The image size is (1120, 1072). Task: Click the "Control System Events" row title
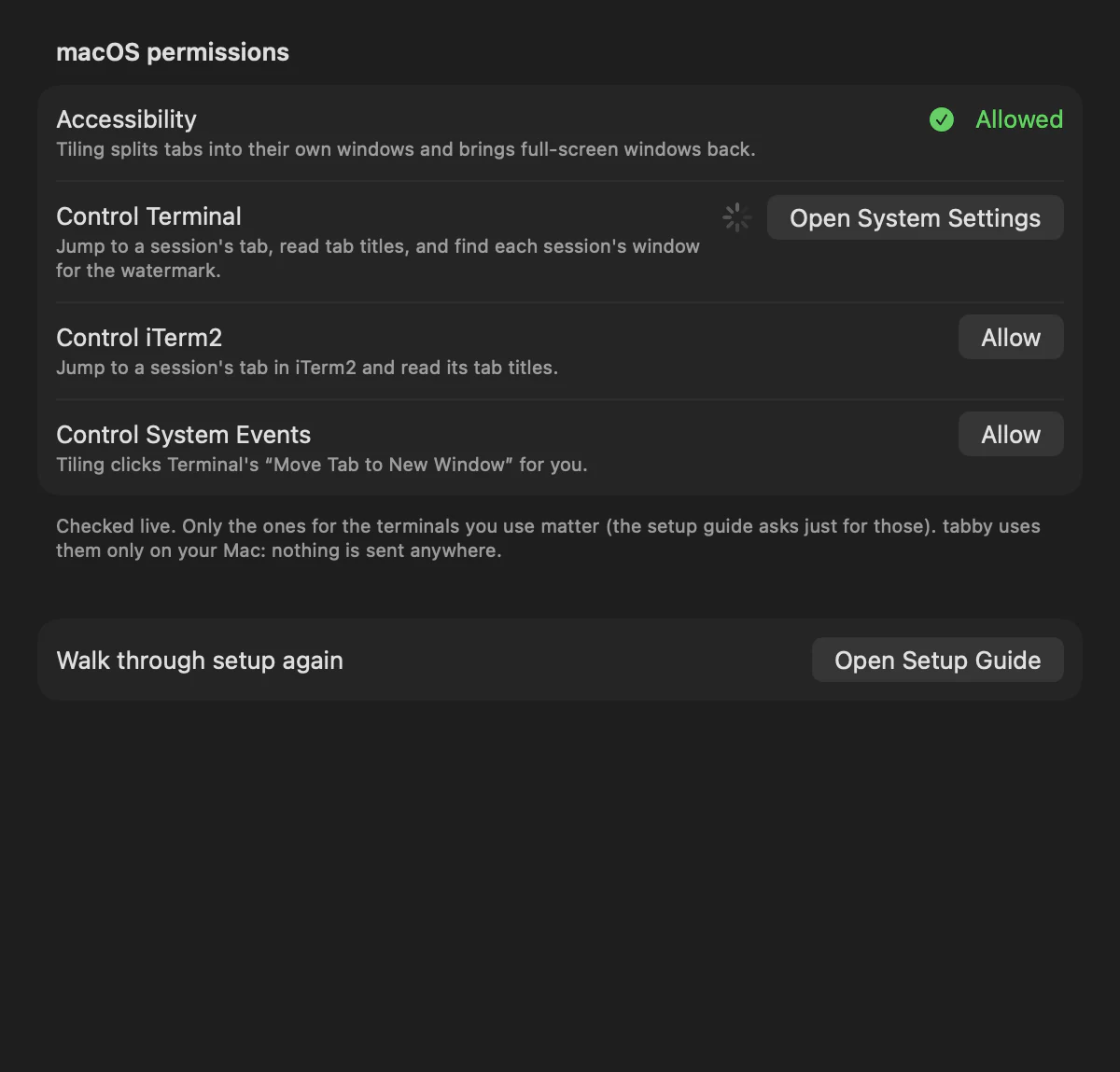(x=183, y=435)
